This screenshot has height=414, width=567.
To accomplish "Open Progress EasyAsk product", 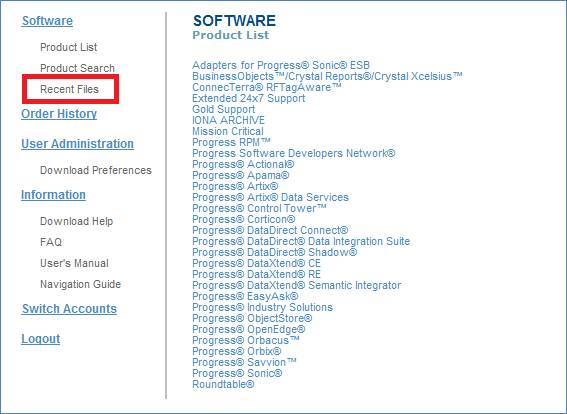I will (245, 296).
